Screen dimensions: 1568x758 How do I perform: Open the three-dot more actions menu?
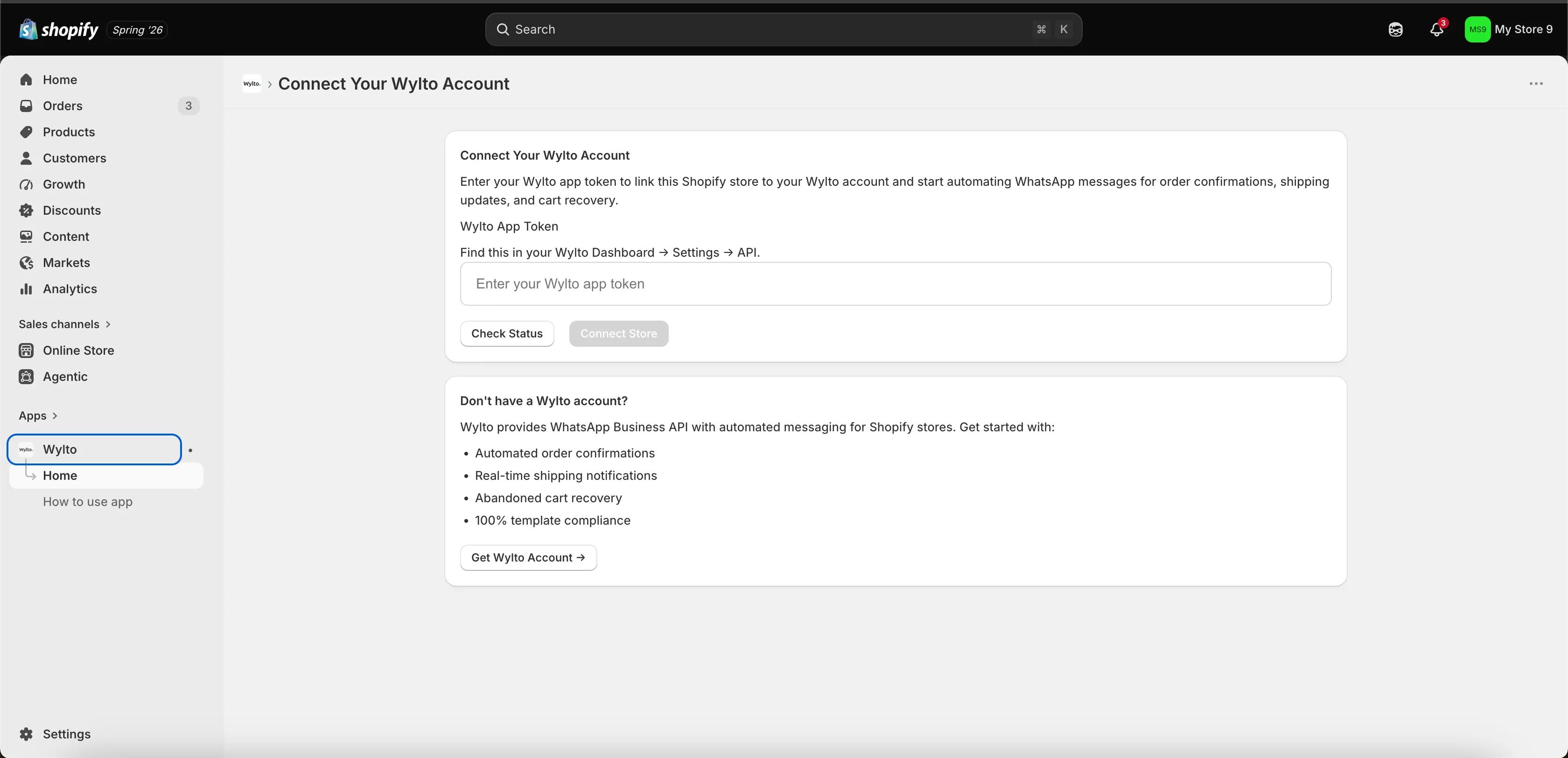[x=1536, y=84]
